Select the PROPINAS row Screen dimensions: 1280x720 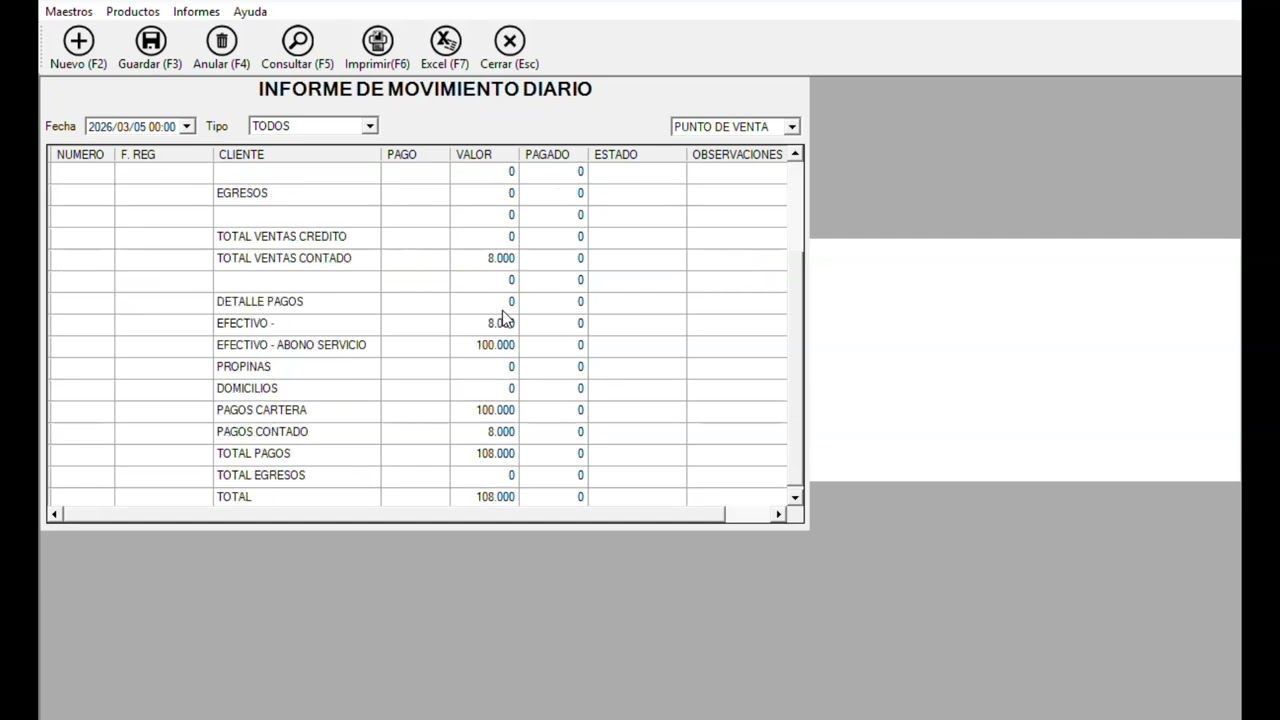coord(417,367)
